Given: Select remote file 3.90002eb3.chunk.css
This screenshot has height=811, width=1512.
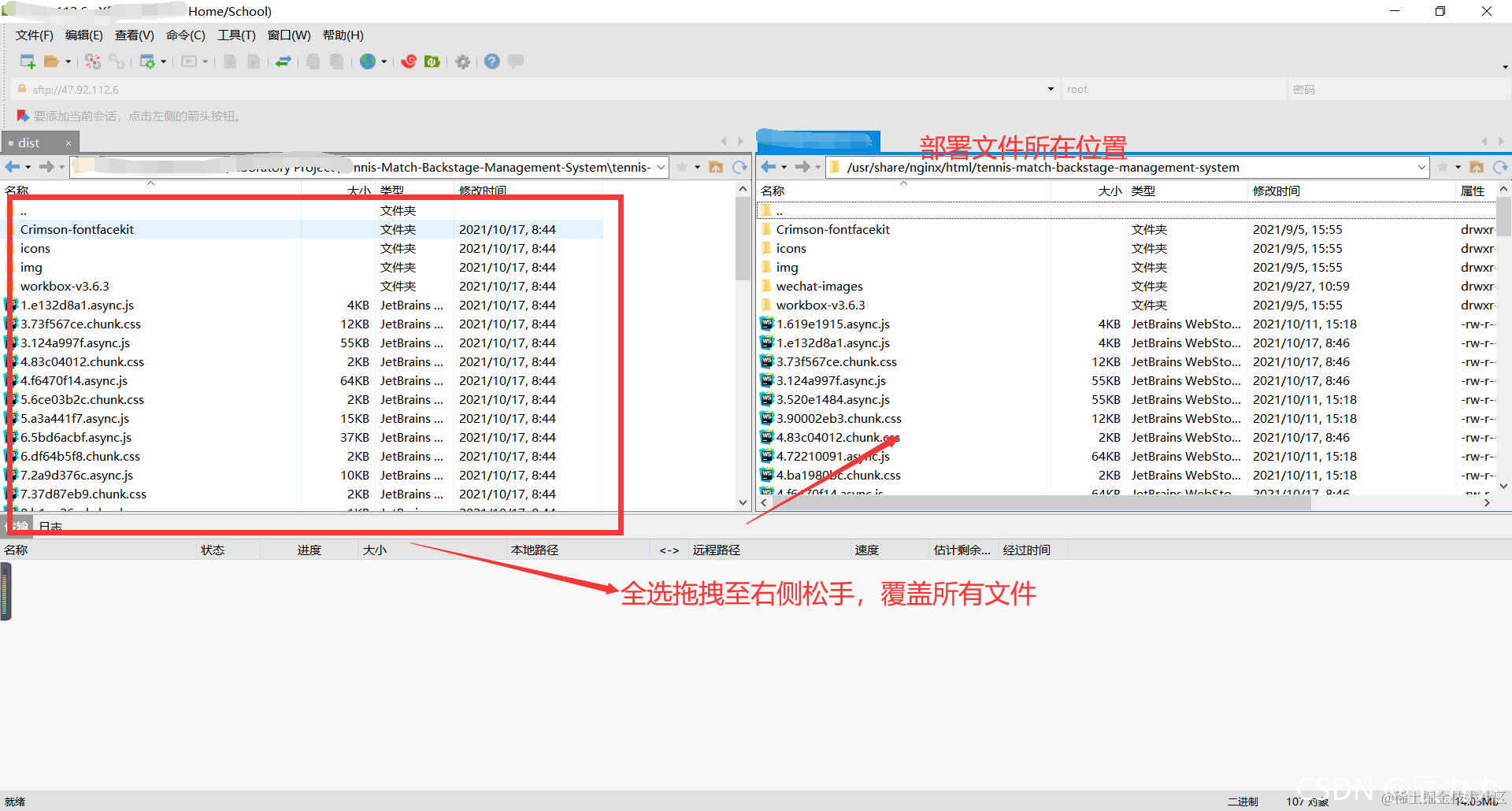Looking at the screenshot, I should (x=839, y=419).
